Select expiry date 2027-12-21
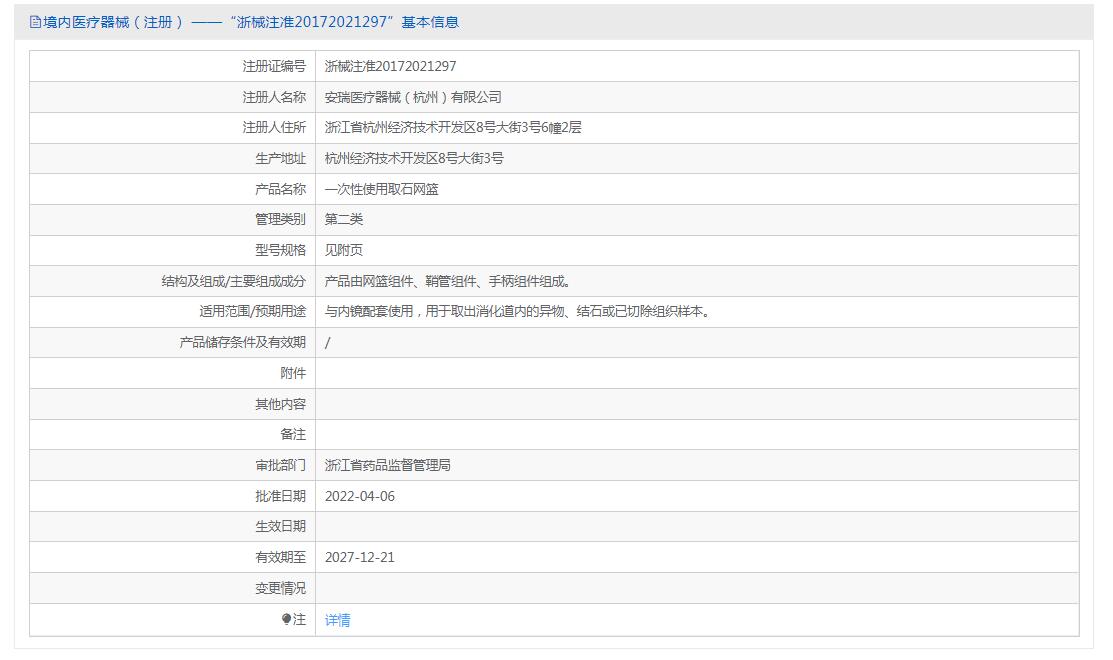The image size is (1113, 660). 360,557
